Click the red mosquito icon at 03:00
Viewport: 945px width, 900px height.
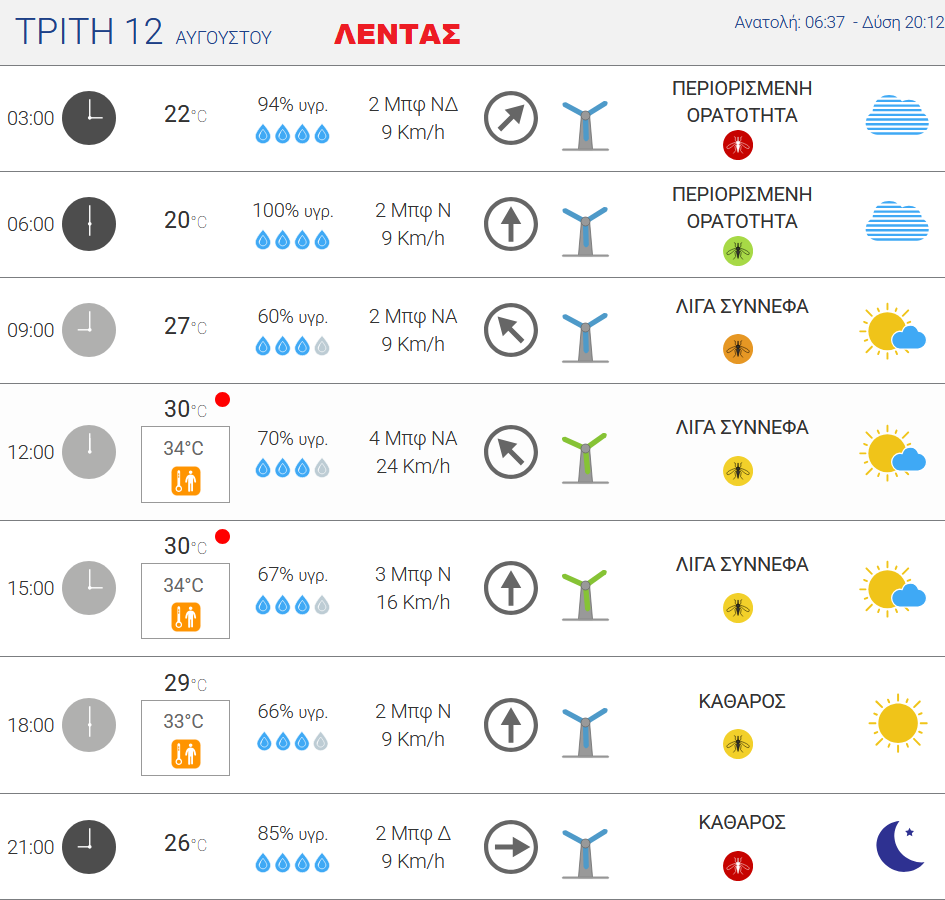click(738, 145)
